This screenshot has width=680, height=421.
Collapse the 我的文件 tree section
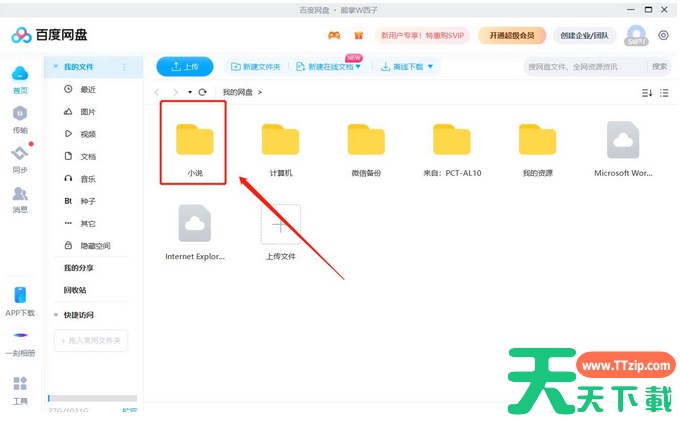click(x=56, y=67)
